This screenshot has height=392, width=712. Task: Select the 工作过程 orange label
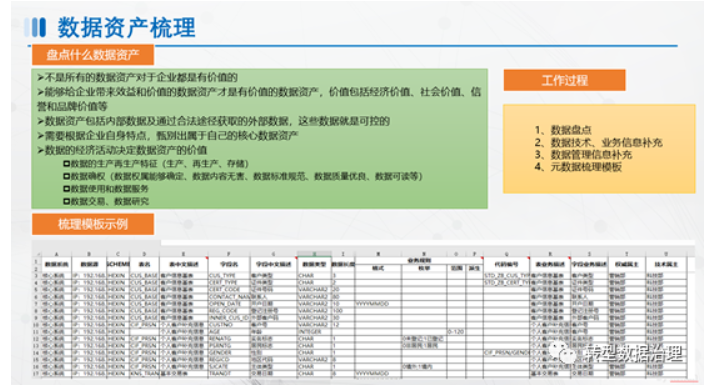coord(564,80)
